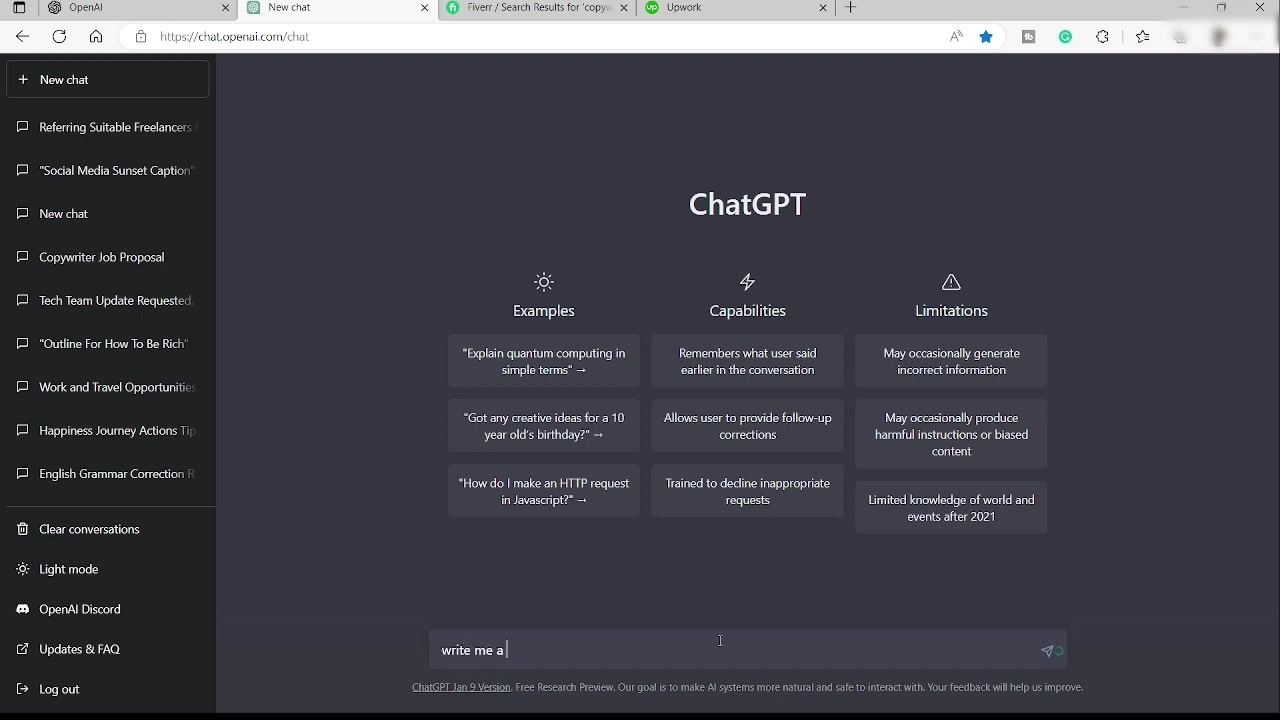The width and height of the screenshot is (1280, 720).
Task: Open the ChatGPT Jan 9 Version link
Action: [x=461, y=688]
